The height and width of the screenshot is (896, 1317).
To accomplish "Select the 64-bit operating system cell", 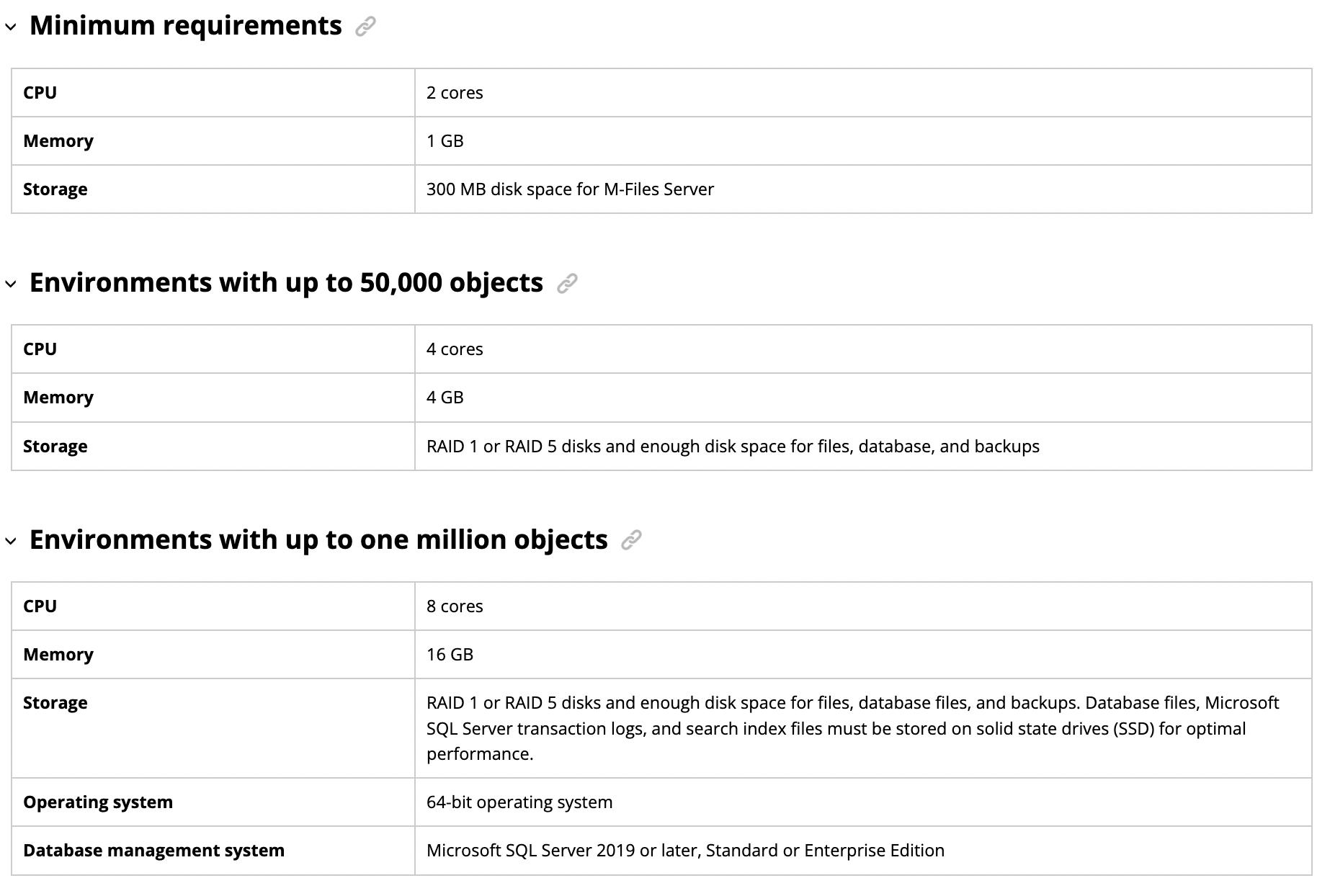I will tap(863, 802).
